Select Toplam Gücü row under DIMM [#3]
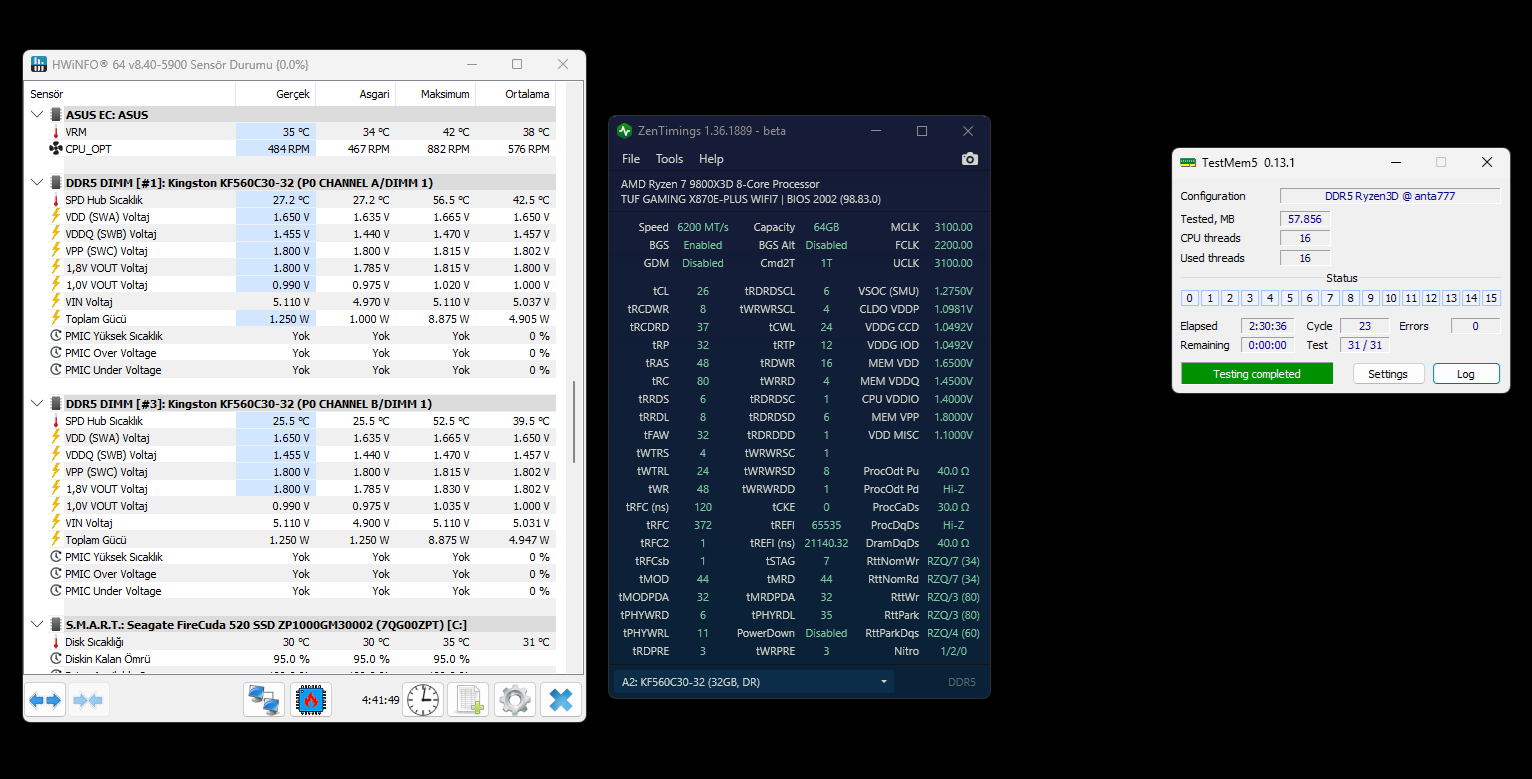 coord(290,540)
